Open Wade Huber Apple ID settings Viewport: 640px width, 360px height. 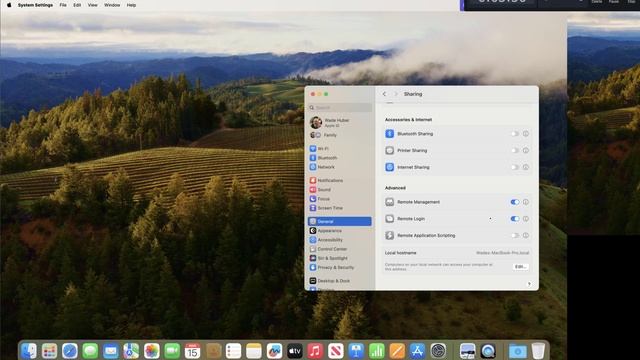[x=340, y=122]
